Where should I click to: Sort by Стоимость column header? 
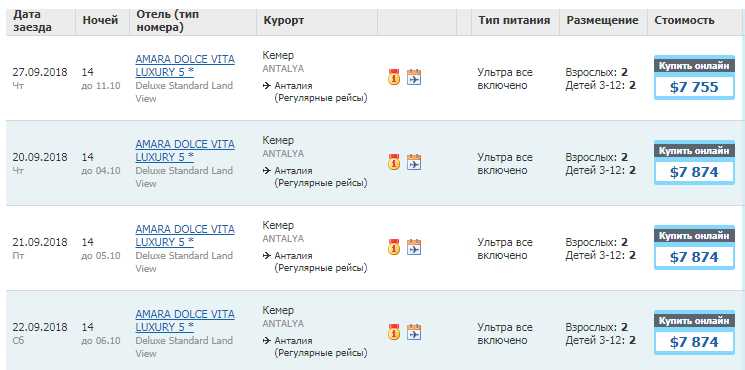[x=684, y=20]
